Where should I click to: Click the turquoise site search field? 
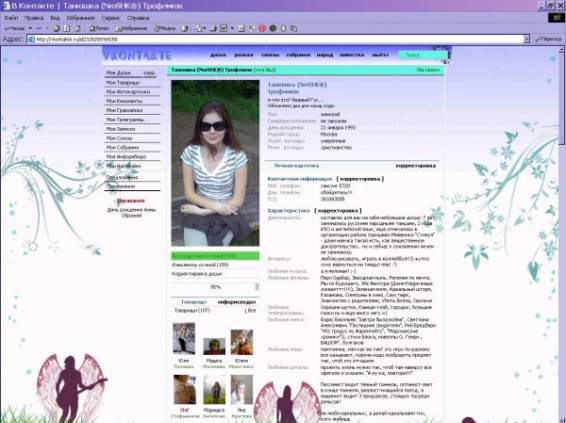[423, 55]
